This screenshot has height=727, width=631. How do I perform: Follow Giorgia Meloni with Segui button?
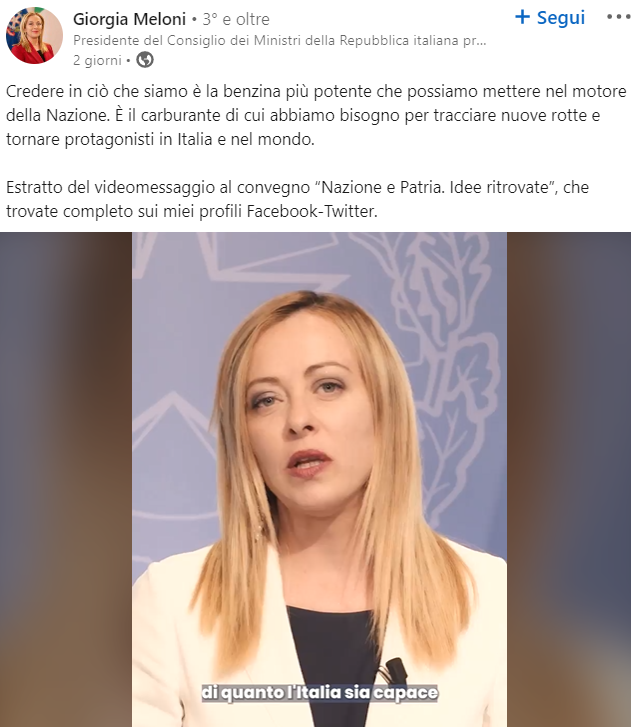(x=550, y=18)
